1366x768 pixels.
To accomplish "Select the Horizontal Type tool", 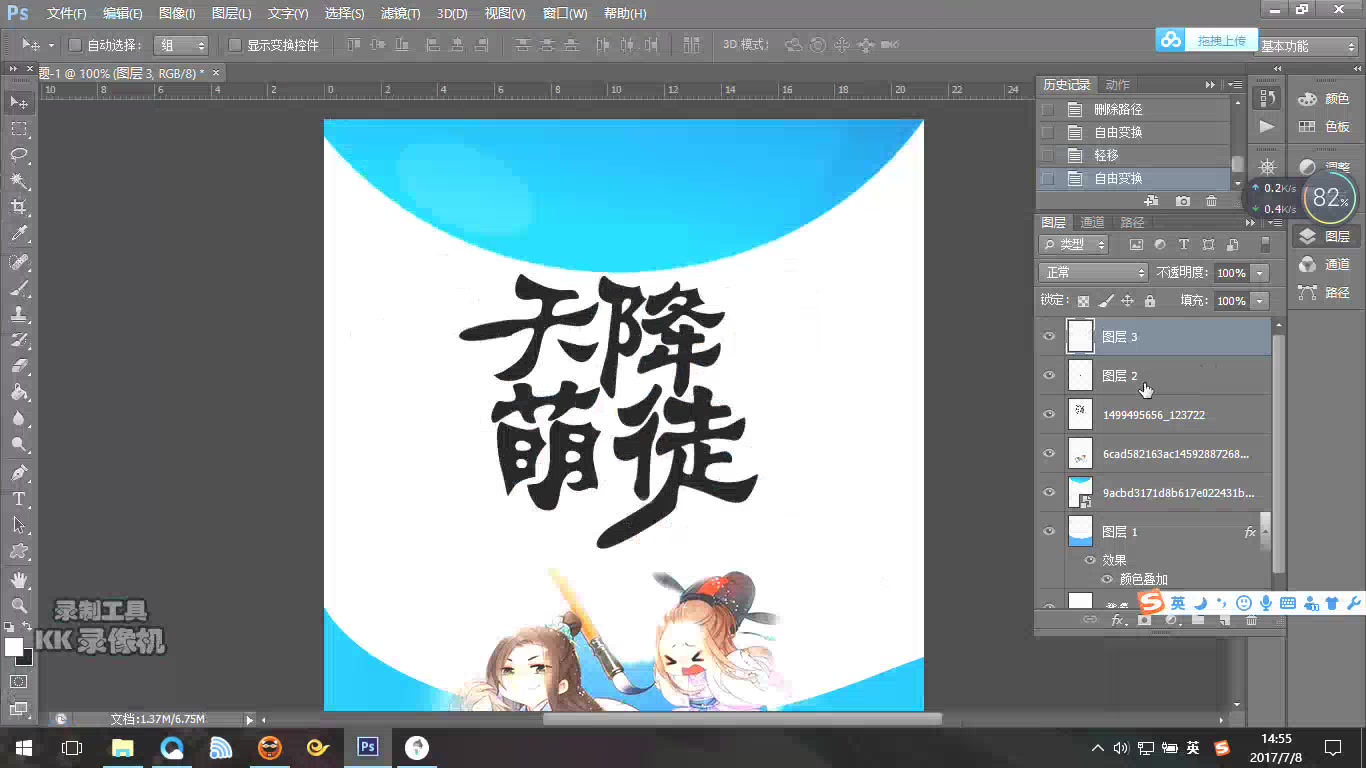I will pos(19,498).
